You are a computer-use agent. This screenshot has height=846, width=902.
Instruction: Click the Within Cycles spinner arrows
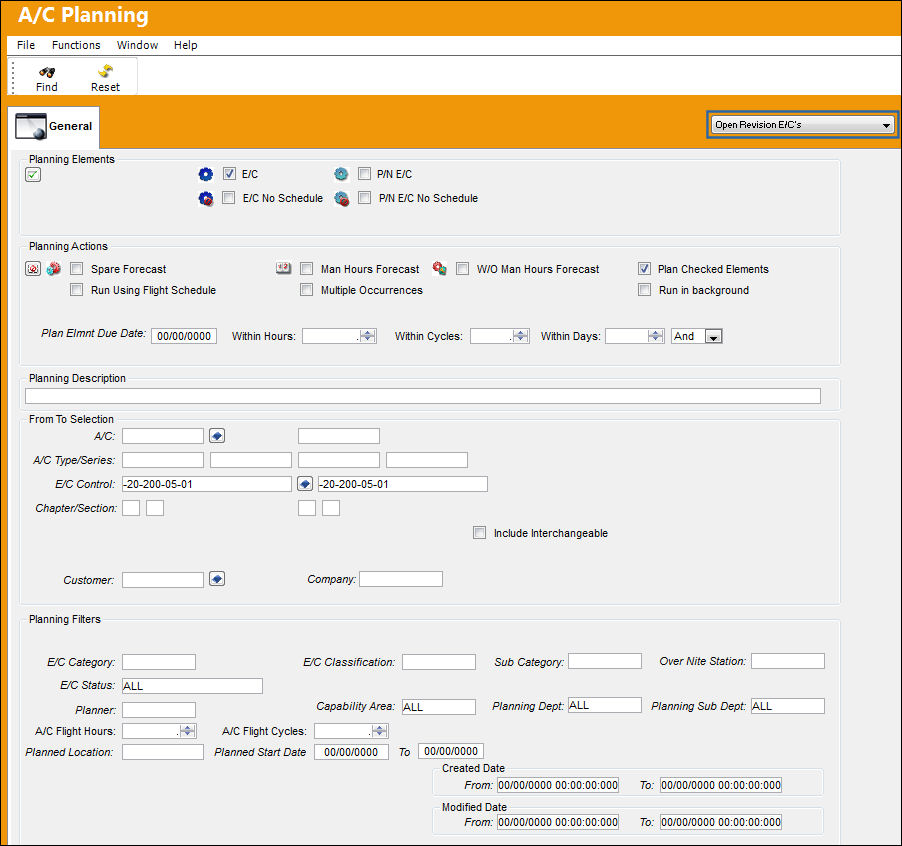click(521, 336)
